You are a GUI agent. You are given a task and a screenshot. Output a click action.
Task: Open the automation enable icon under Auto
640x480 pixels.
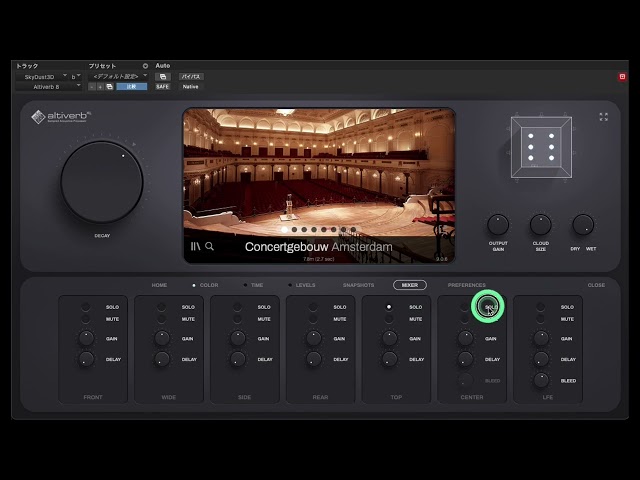click(x=162, y=77)
